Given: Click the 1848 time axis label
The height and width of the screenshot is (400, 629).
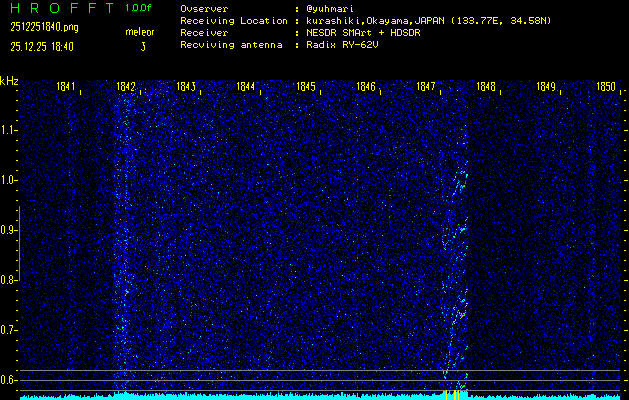Looking at the screenshot, I should click(486, 86).
